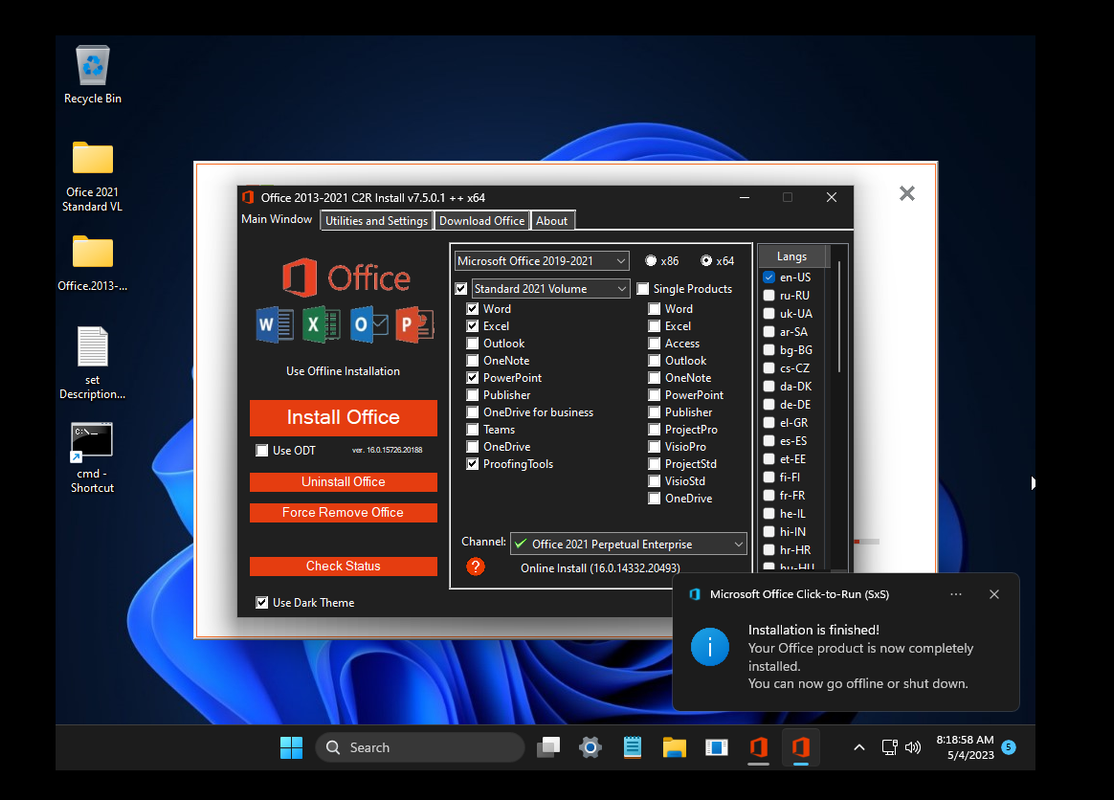This screenshot has width=1114, height=800.
Task: Click the Langs column header
Action: click(791, 256)
